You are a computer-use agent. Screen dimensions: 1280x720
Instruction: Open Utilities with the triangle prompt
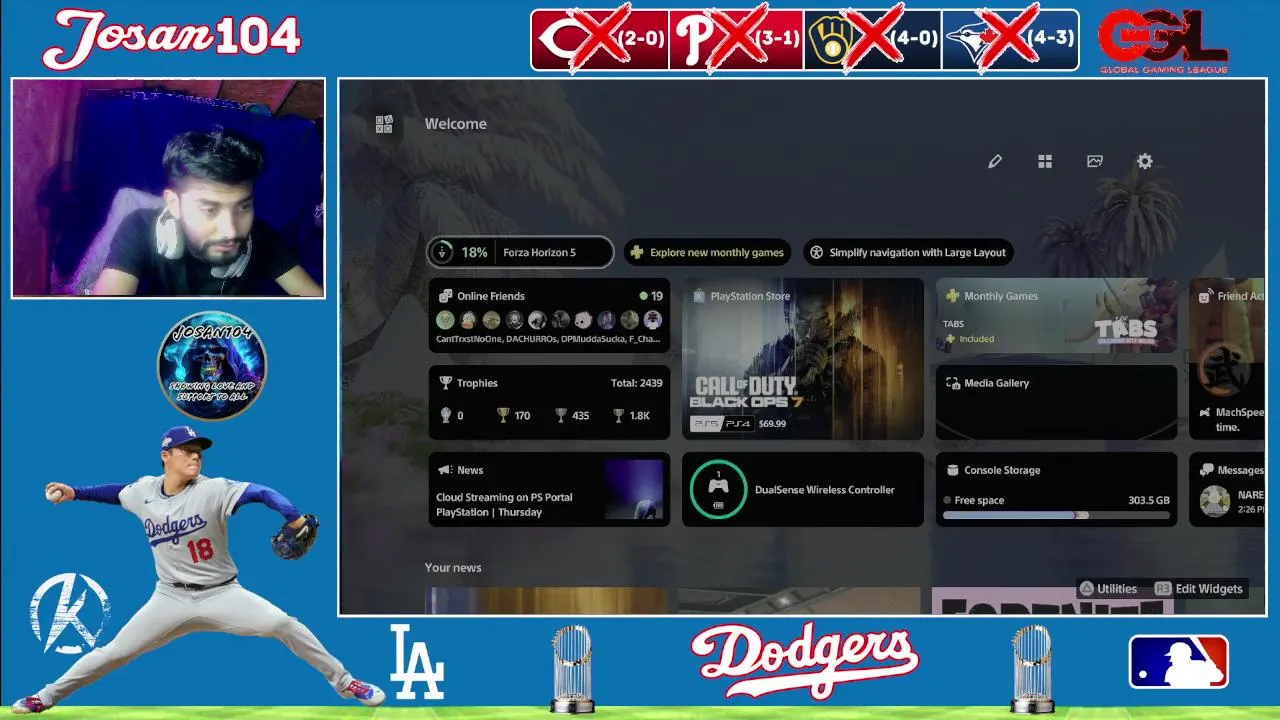click(1107, 589)
